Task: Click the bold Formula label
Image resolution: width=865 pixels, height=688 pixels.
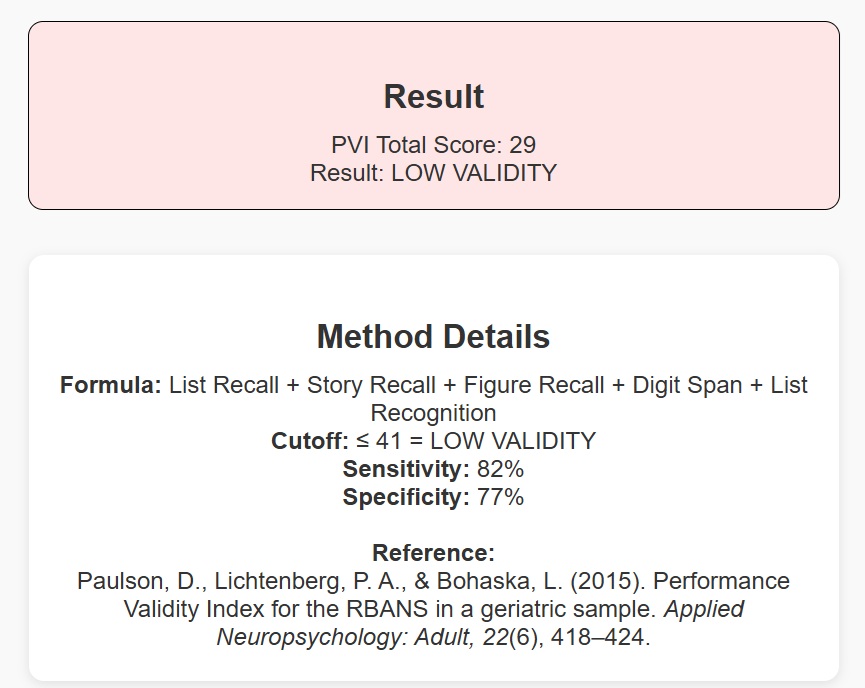Action: (110, 386)
